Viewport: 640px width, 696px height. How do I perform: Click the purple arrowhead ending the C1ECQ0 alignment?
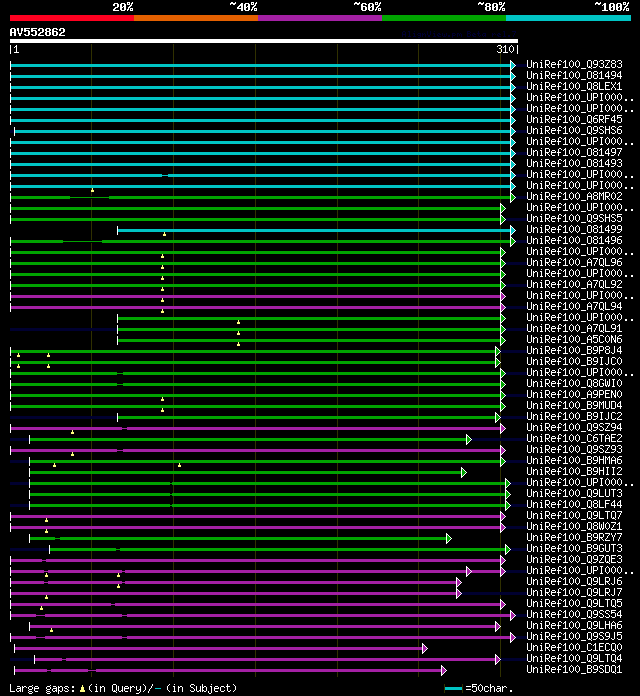pyautogui.click(x=425, y=649)
